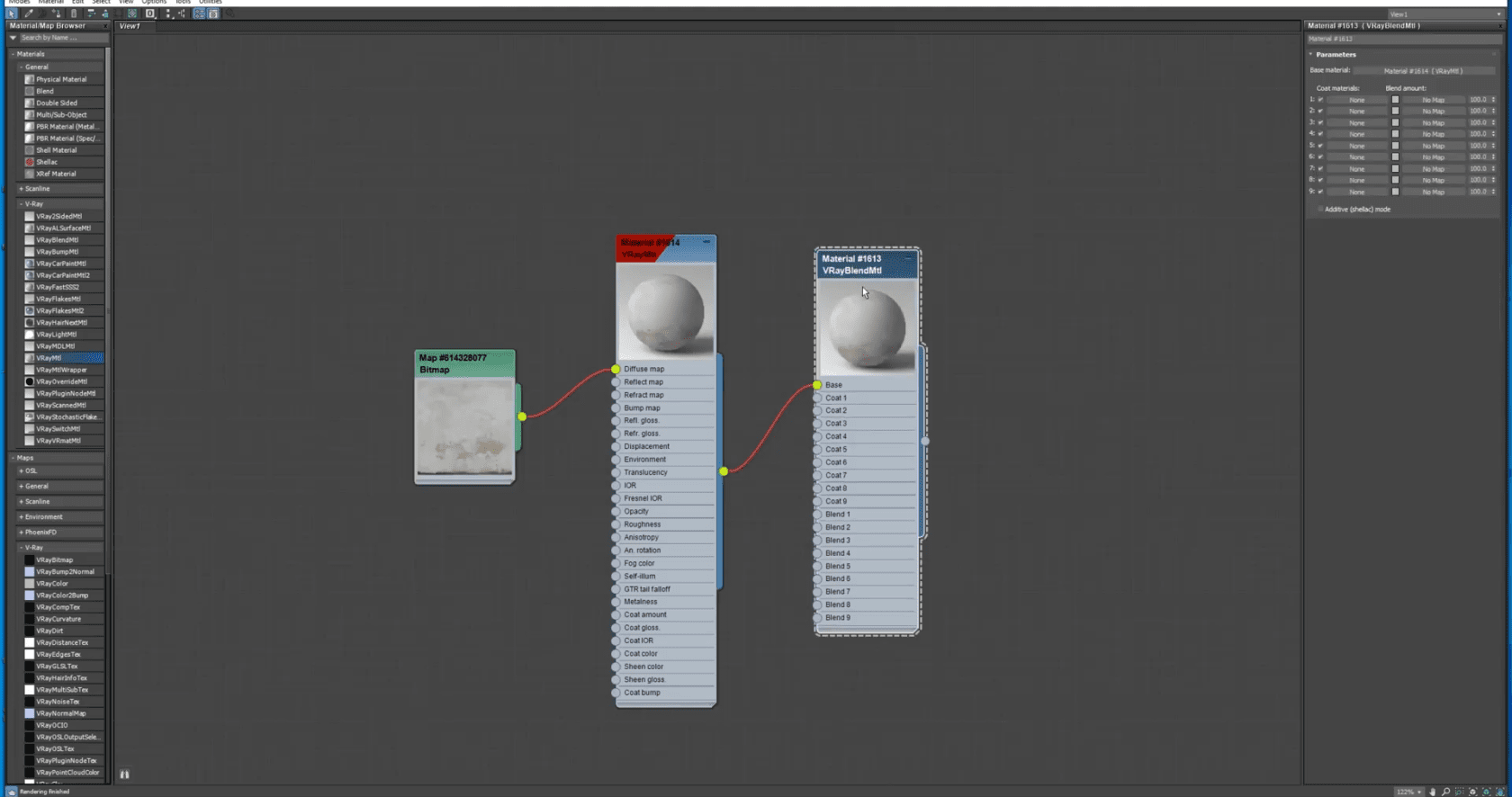Click blend amount color swatch for coat 3

(x=1395, y=122)
